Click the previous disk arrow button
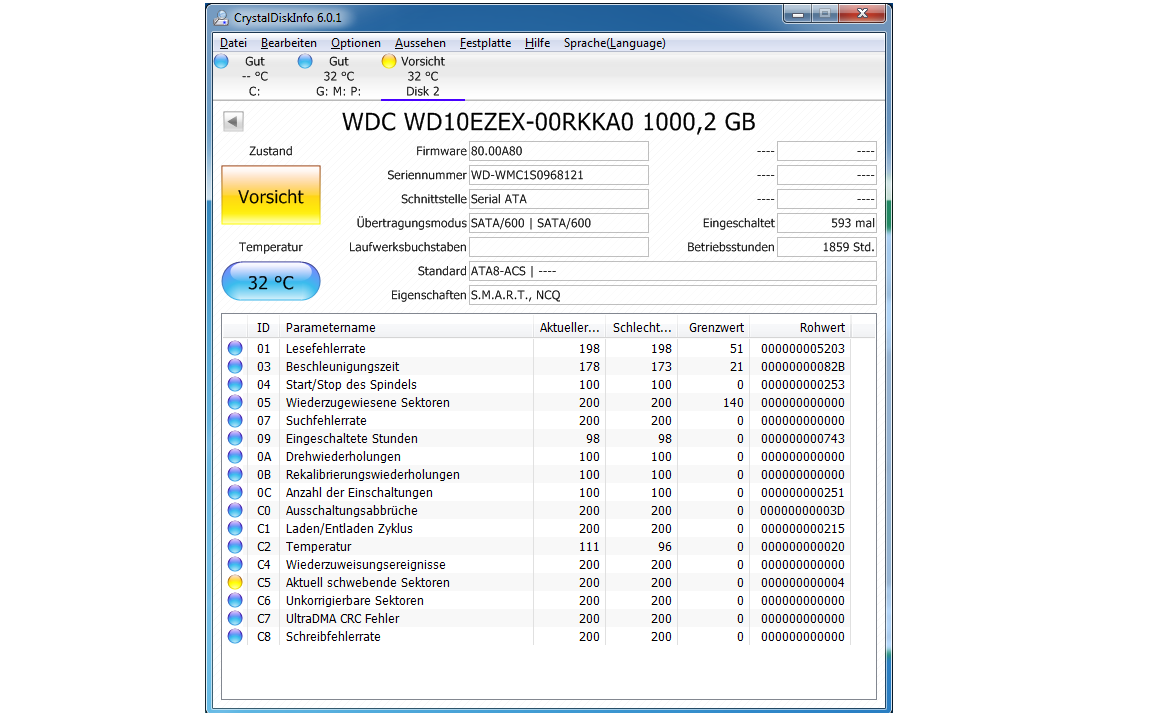This screenshot has height=713, width=1152. pos(233,121)
